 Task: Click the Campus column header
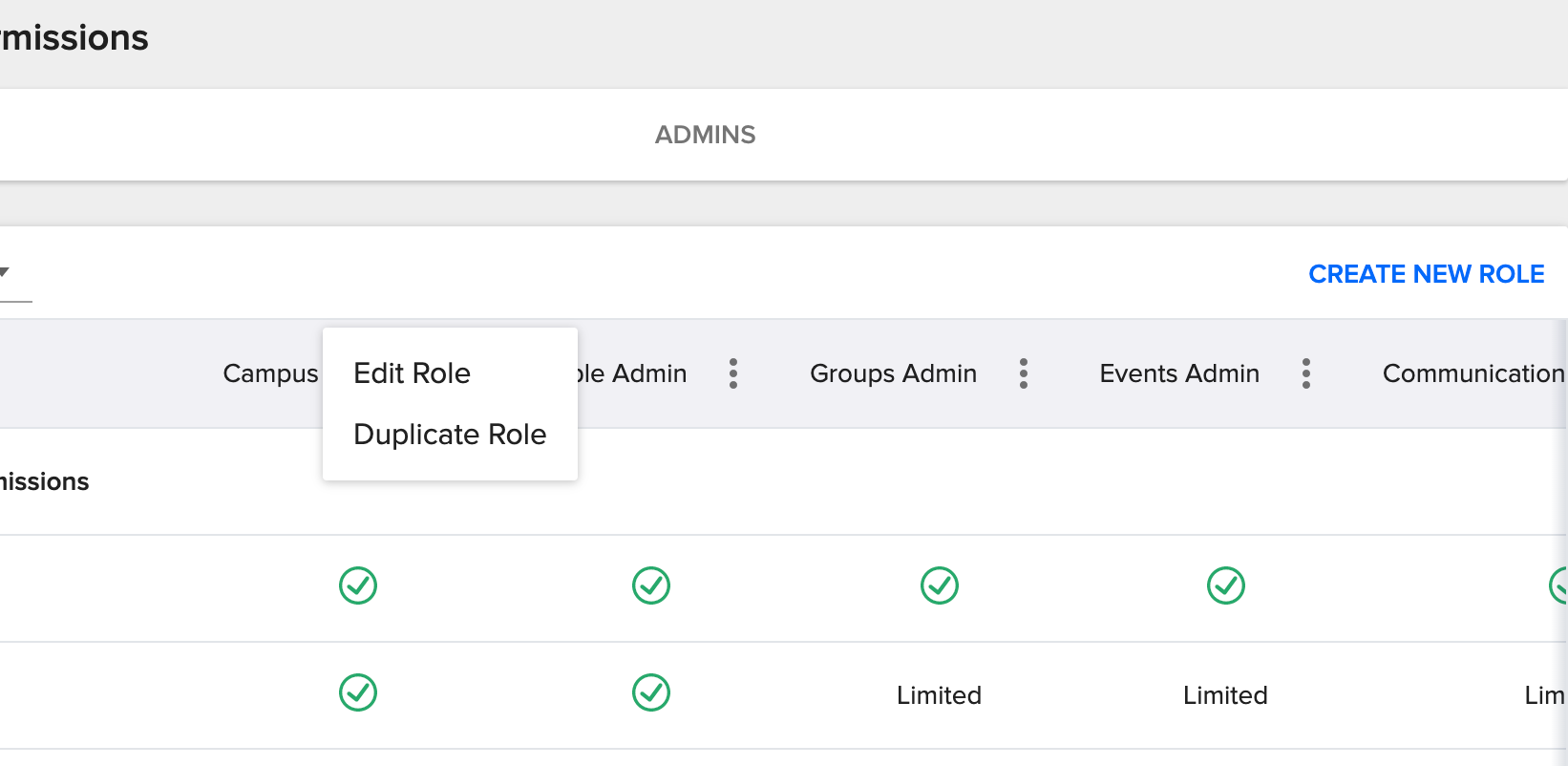click(270, 373)
